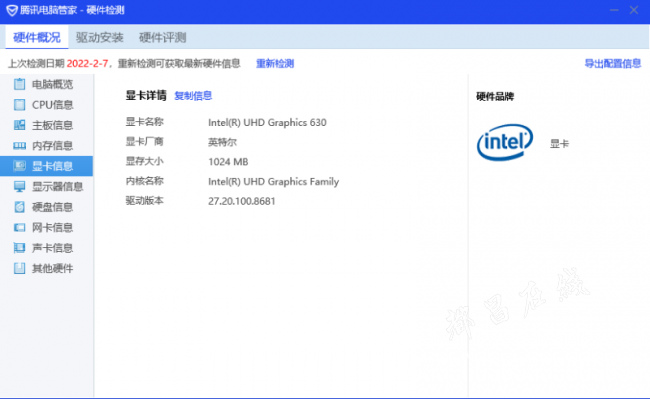The height and width of the screenshot is (399, 650).
Task: Click the 内核名称 label
Action: [145, 181]
